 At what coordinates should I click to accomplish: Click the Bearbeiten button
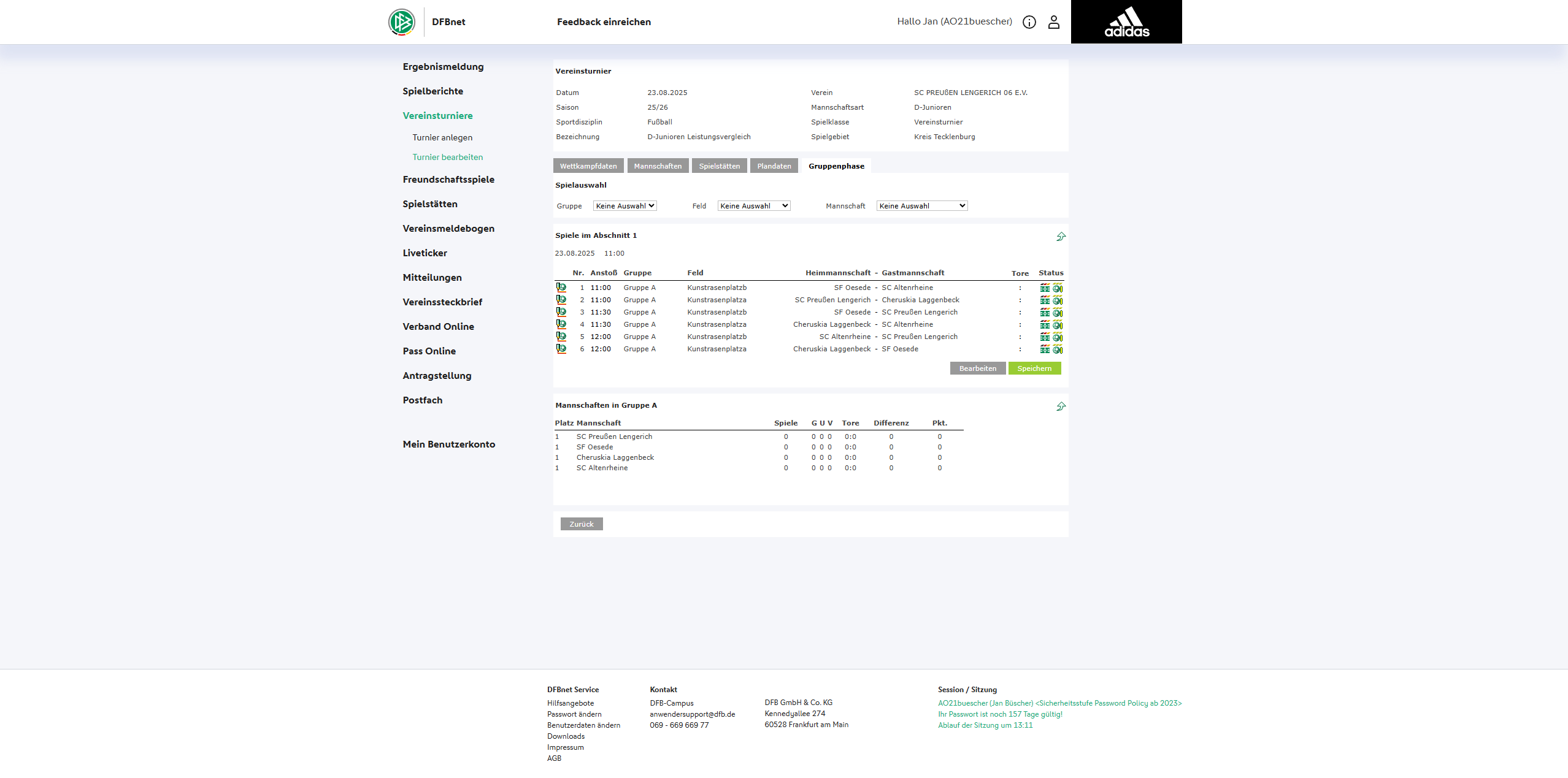pyautogui.click(x=977, y=368)
